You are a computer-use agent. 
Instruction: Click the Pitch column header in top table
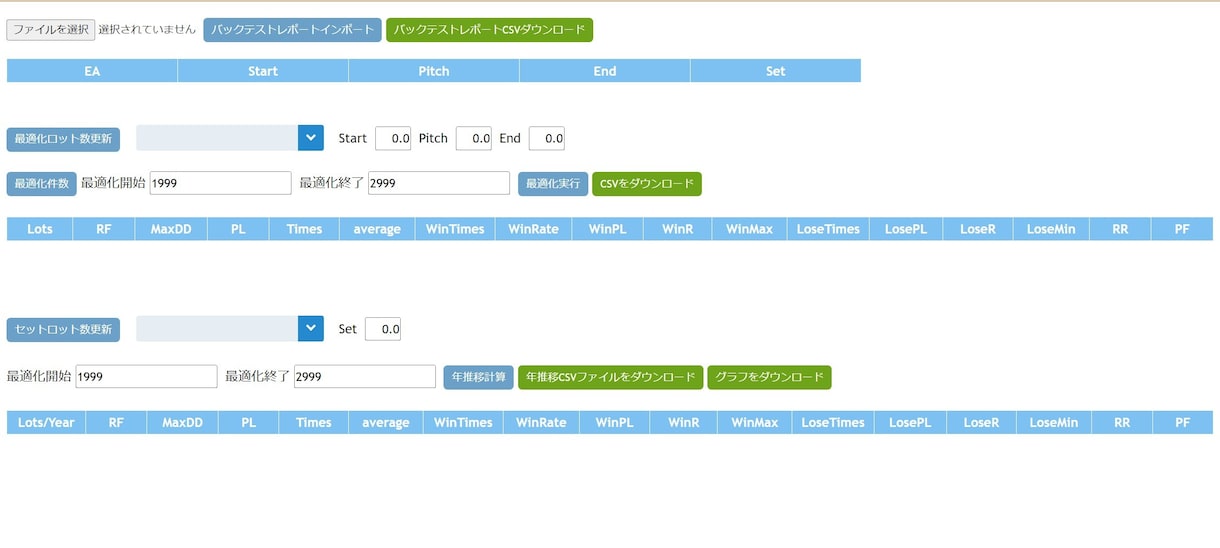[434, 71]
